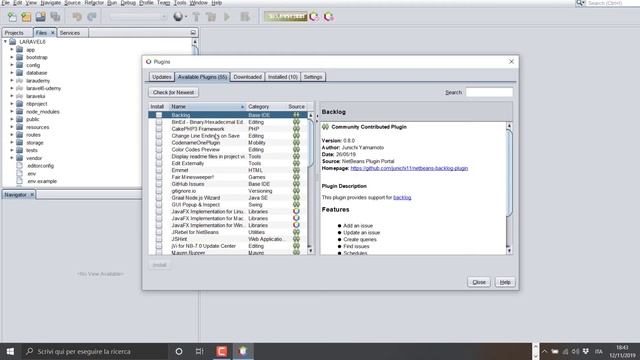Screen dimensions: 640x360
Task: Close the Plugins dialog with Close button
Action: 479,282
